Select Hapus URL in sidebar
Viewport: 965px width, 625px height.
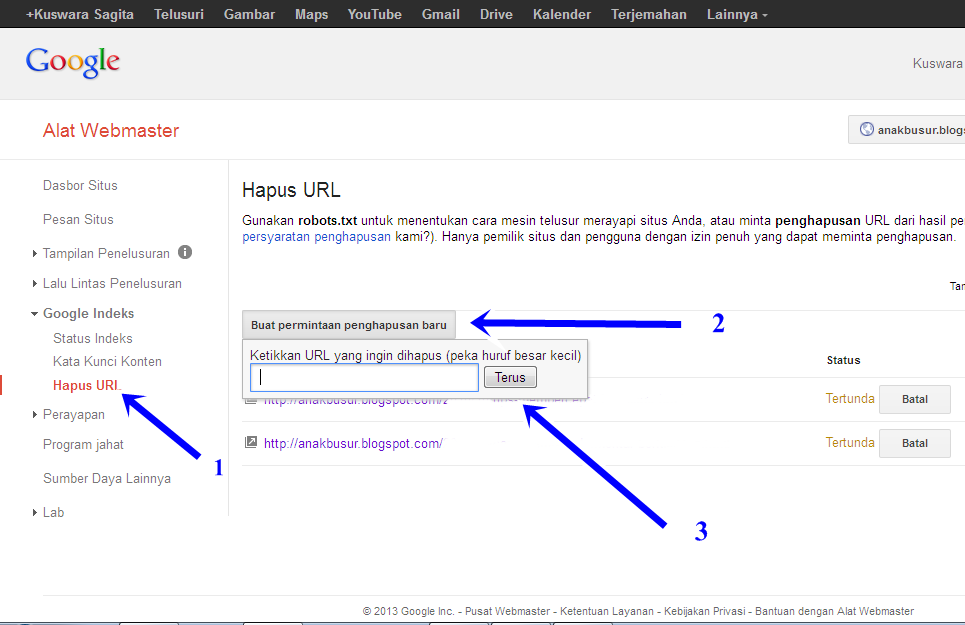coord(86,385)
